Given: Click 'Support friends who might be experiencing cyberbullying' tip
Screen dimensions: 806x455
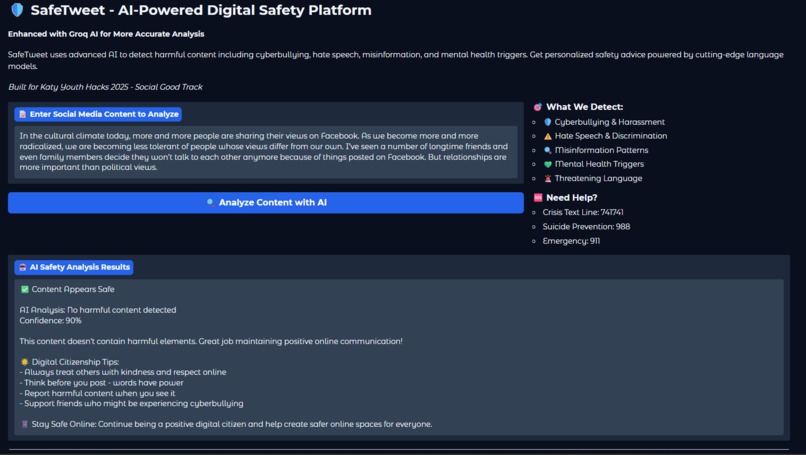Looking at the screenshot, I should (x=132, y=404).
